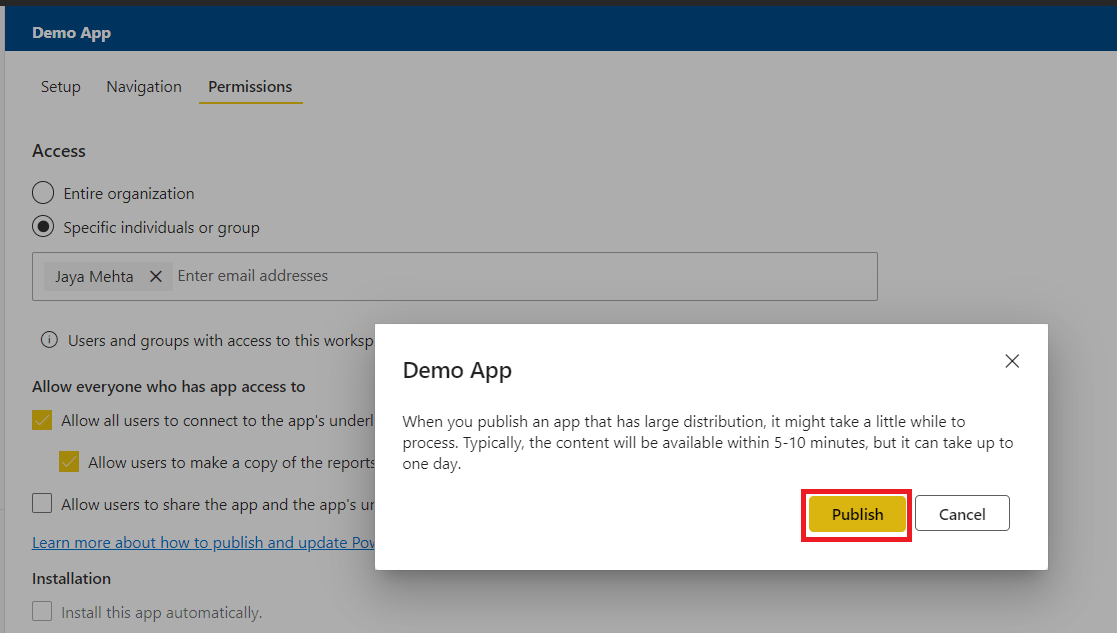Click the Publish button in the dialog

(x=856, y=513)
